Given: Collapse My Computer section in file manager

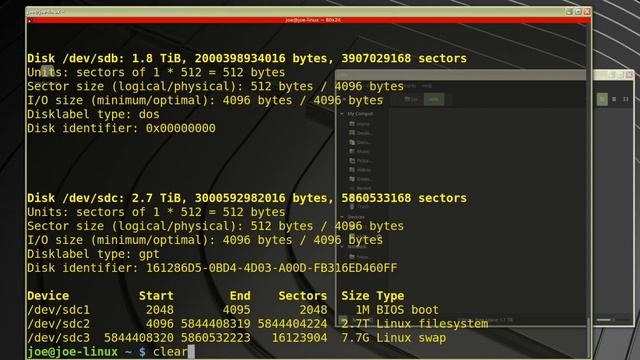Looking at the screenshot, I should click(342, 114).
